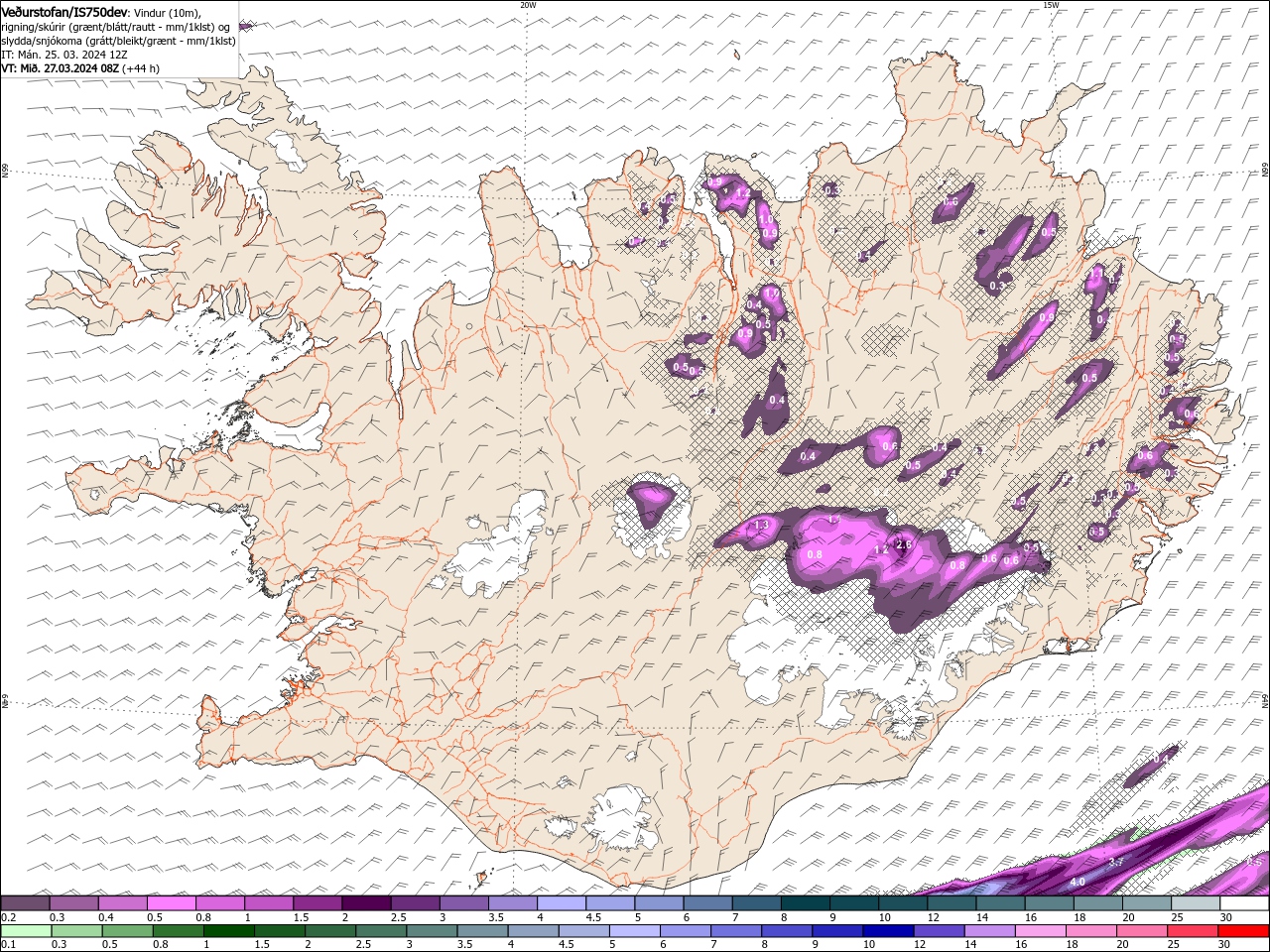Select the light pink 16 swatch in the lower row
The image size is (1270, 952).
tap(1041, 931)
